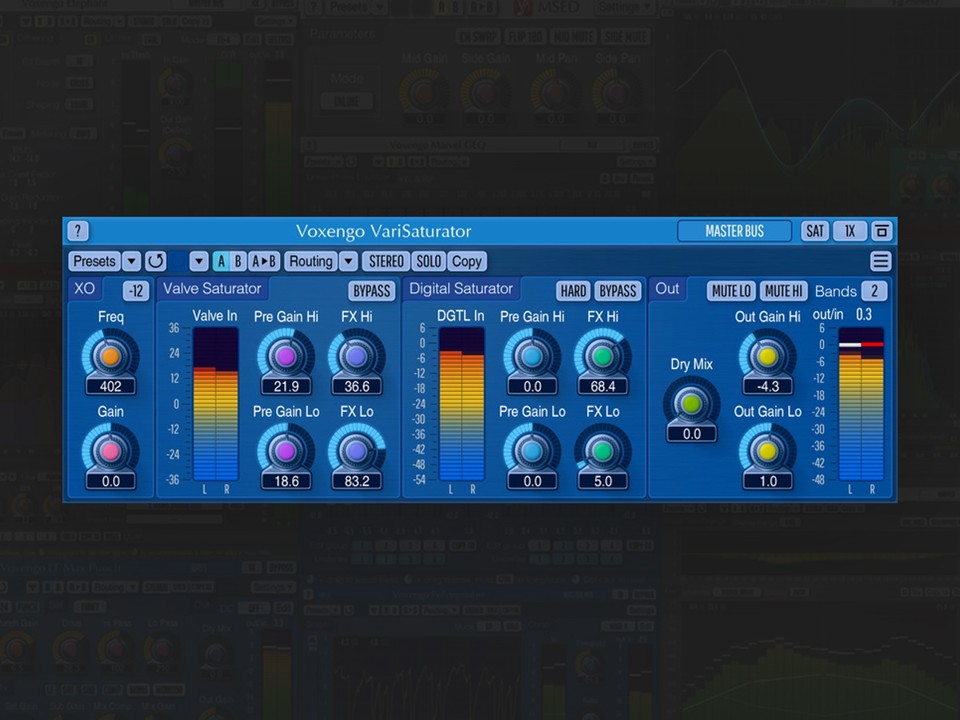Open the Presets button

pyautogui.click(x=94, y=261)
